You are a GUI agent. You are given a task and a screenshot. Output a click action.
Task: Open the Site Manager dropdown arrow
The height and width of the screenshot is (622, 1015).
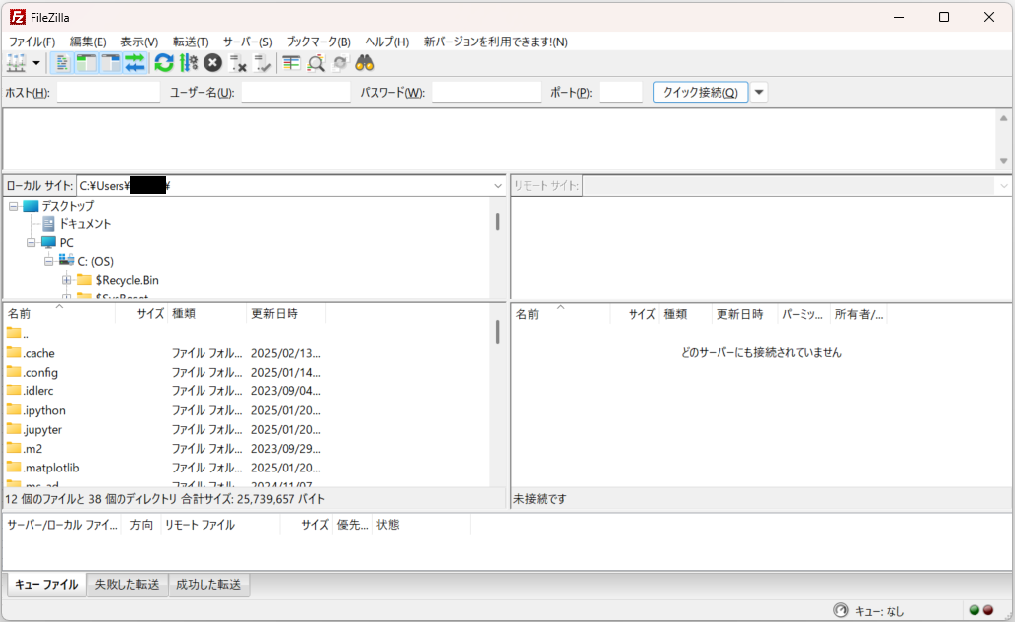36,63
